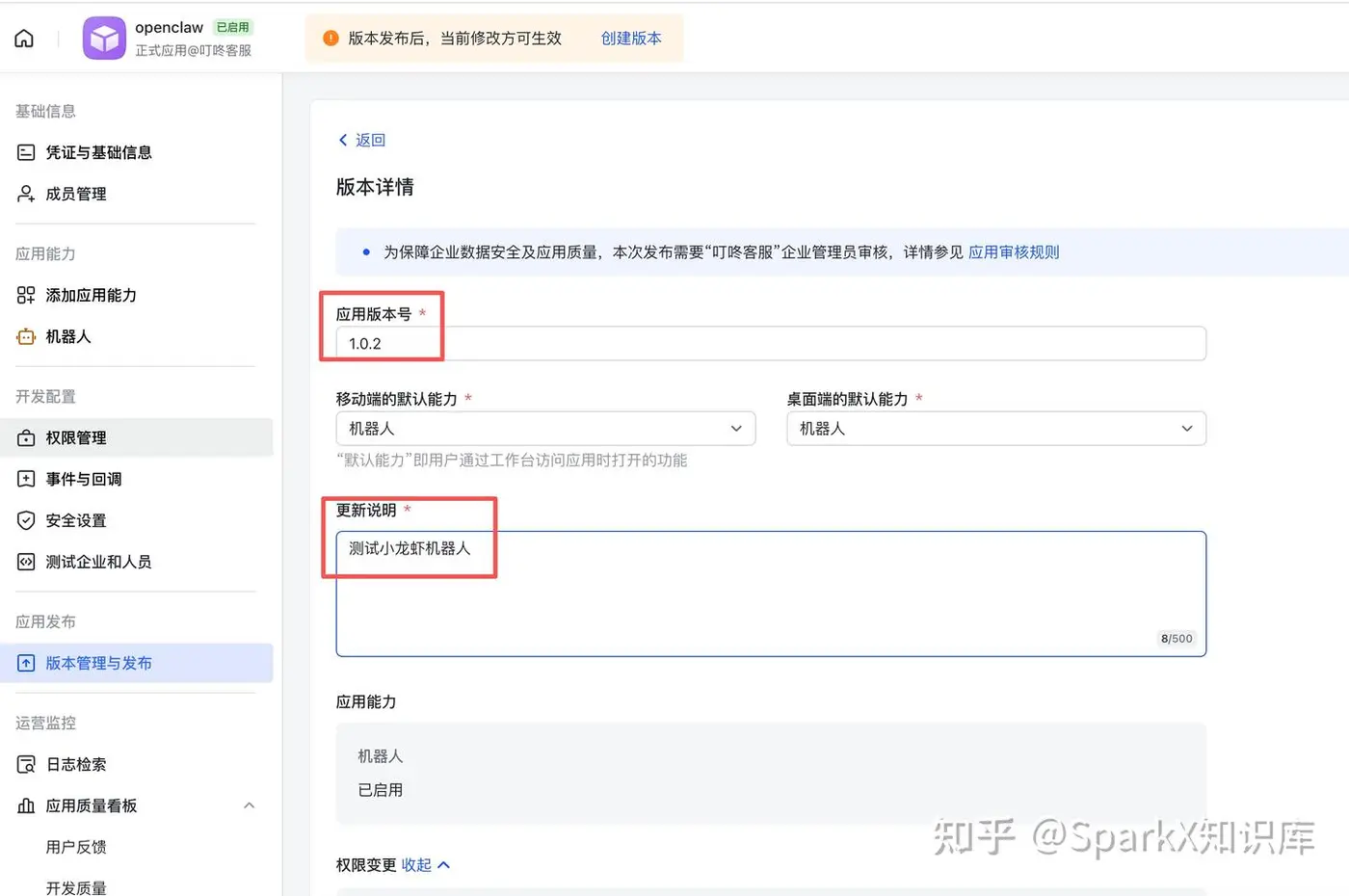This screenshot has height=896, width=1349.
Task: Click the 版本管理与发布 upload icon
Action: click(26, 663)
